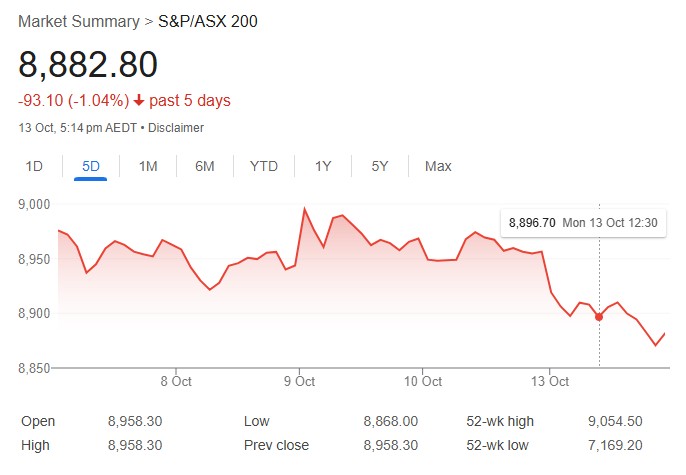Viewport: 686px width, 475px height.
Task: View the 1Y chart range
Action: [x=322, y=166]
